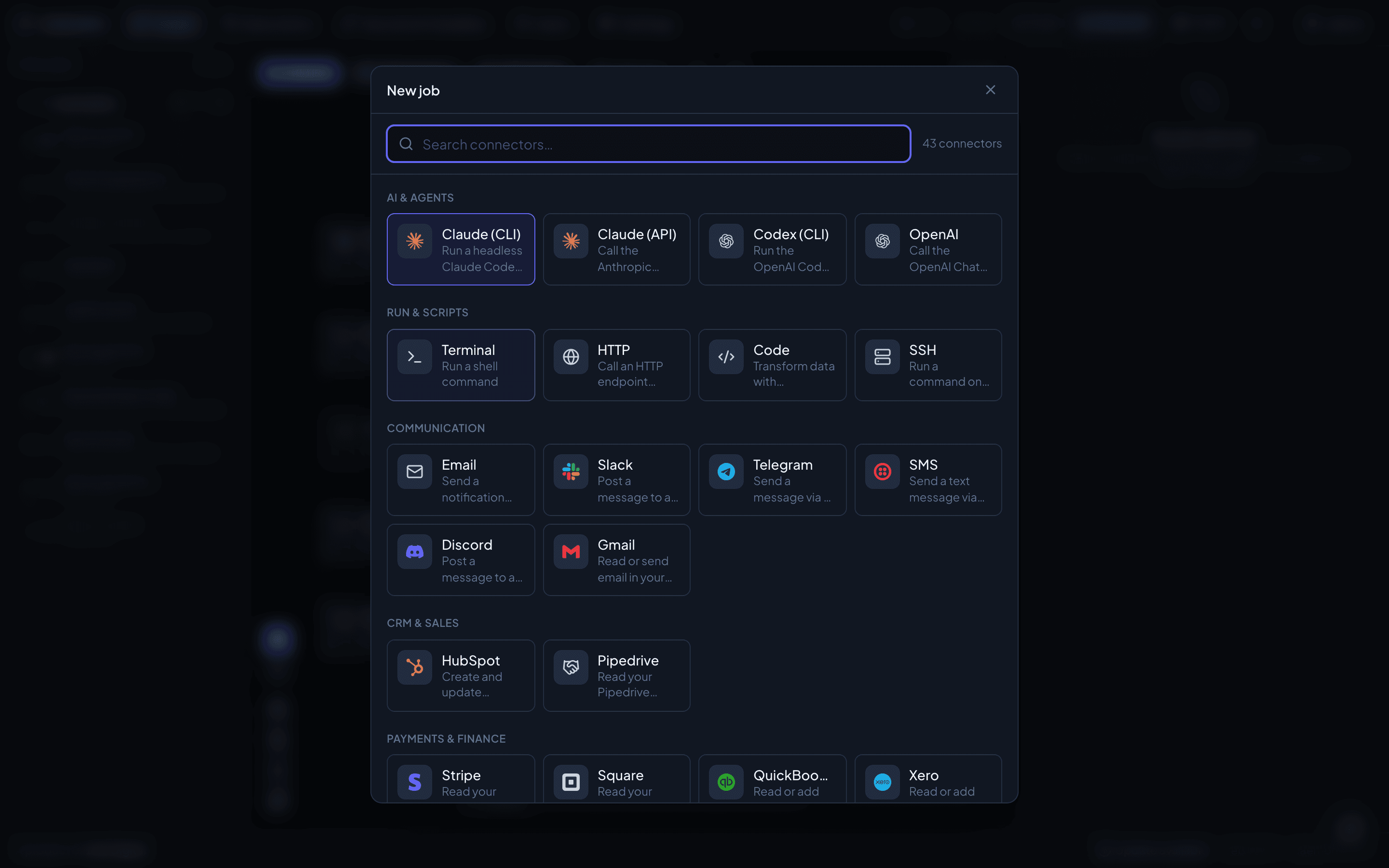Choose the Slack connector title
The height and width of the screenshot is (868, 1389).
click(x=615, y=464)
